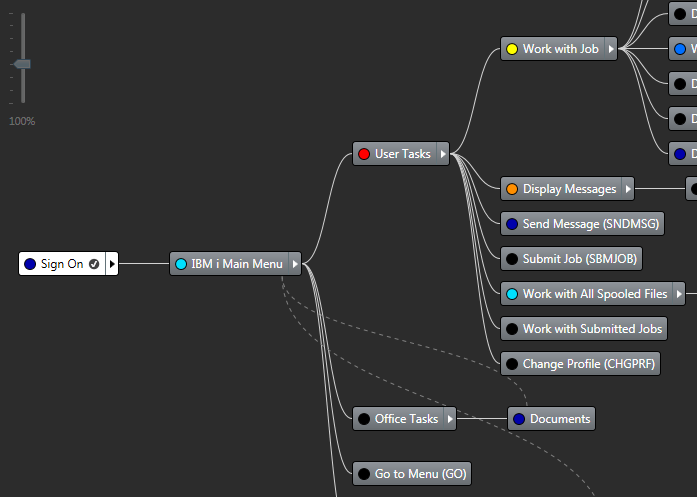697x497 pixels.
Task: Select the Send Message (SNDMSG) node
Action: click(582, 224)
